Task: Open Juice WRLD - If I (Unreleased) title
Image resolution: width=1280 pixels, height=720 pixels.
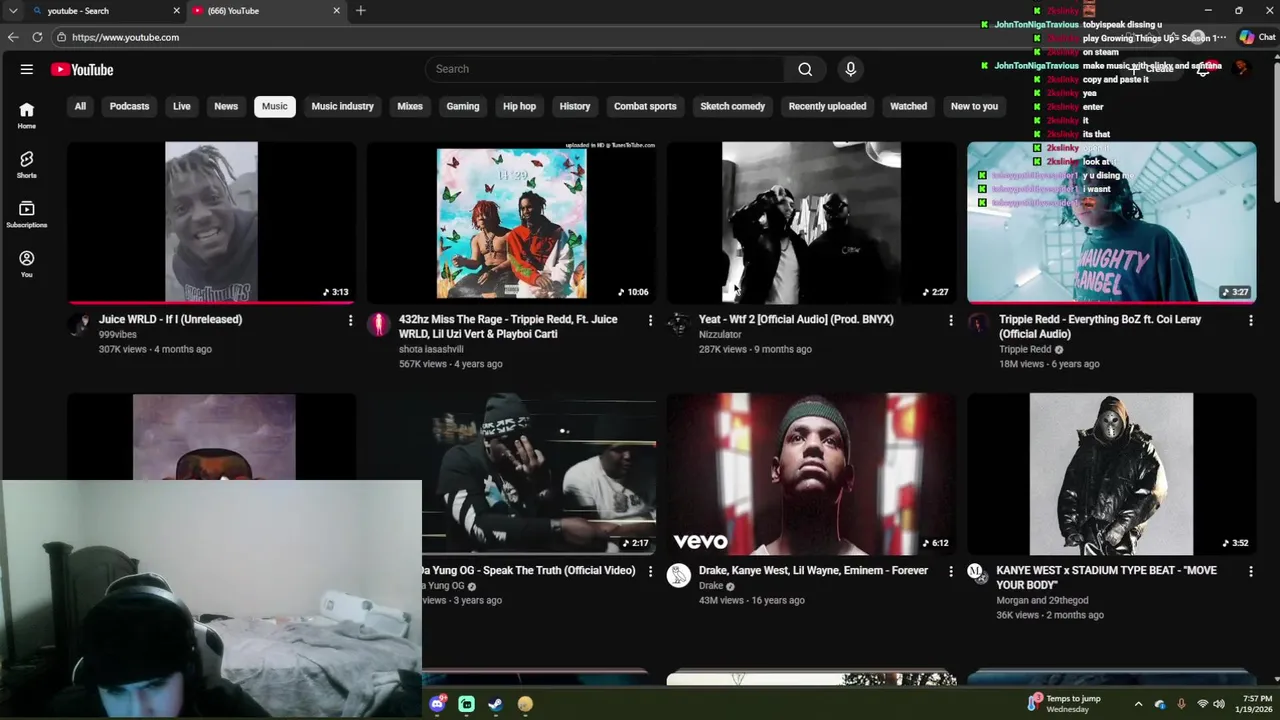Action: click(x=170, y=320)
